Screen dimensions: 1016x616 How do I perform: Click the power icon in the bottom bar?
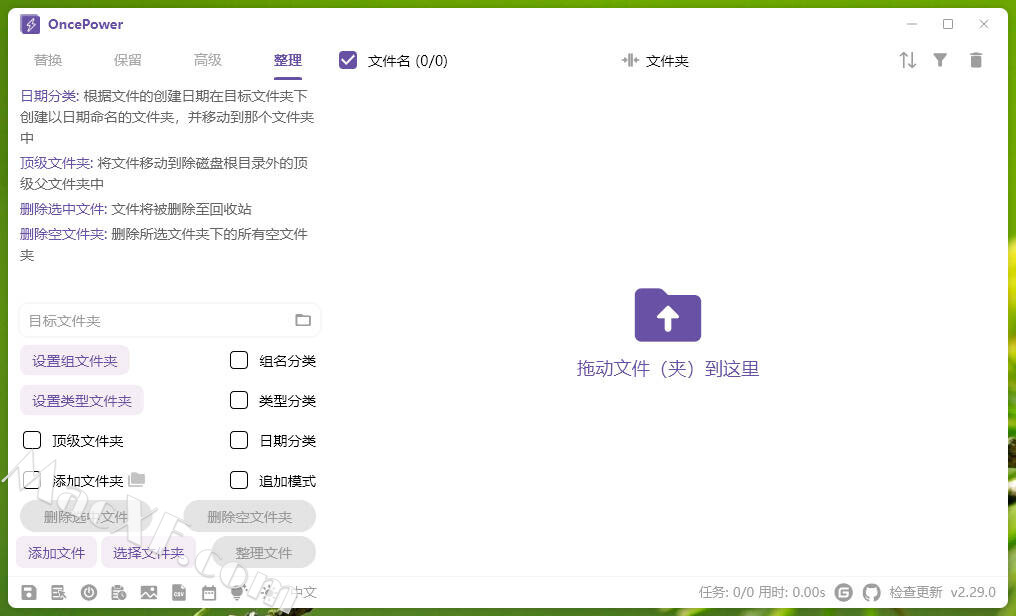click(89, 592)
